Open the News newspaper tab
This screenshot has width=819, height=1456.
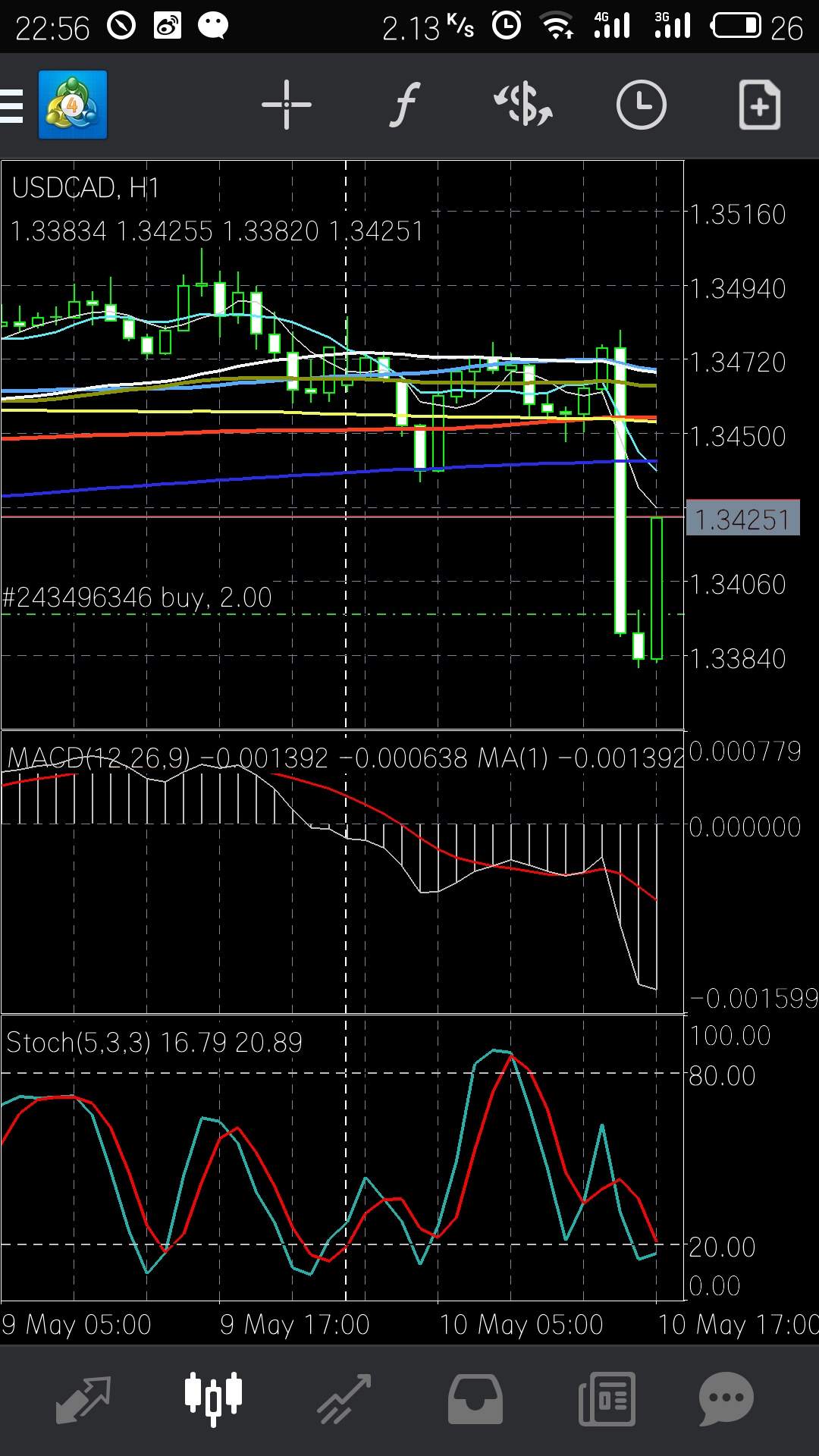tap(607, 1399)
